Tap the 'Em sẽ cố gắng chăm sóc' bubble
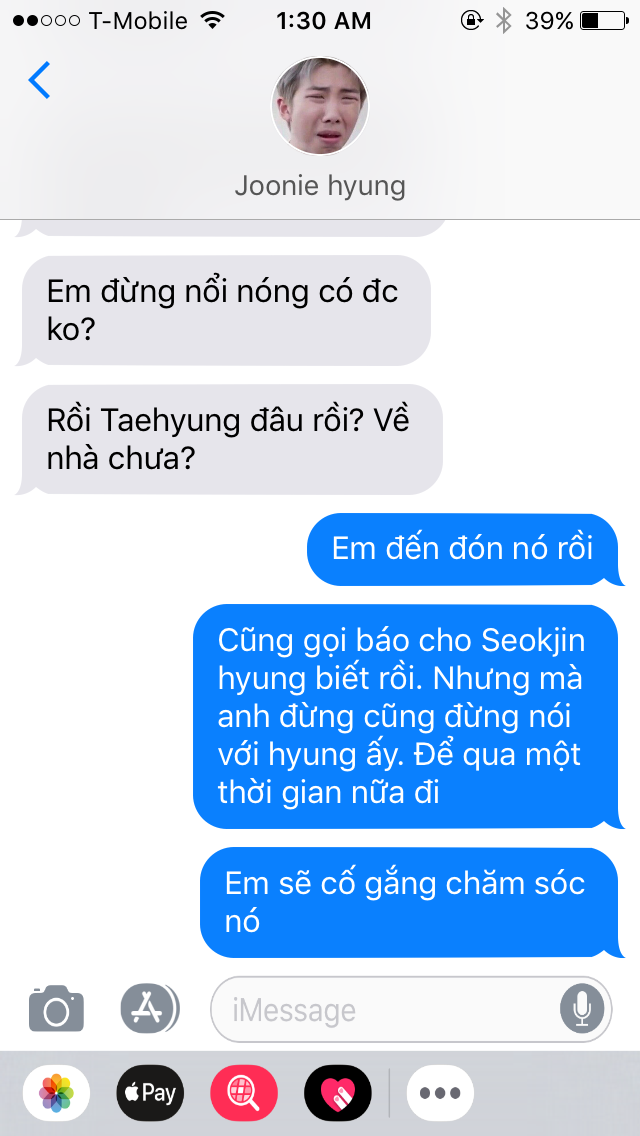 point(410,903)
